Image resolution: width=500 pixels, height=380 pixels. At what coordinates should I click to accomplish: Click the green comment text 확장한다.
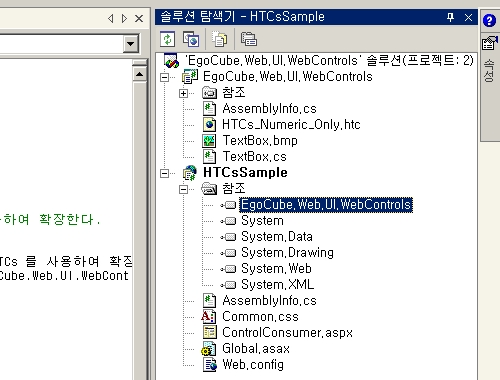[69, 220]
